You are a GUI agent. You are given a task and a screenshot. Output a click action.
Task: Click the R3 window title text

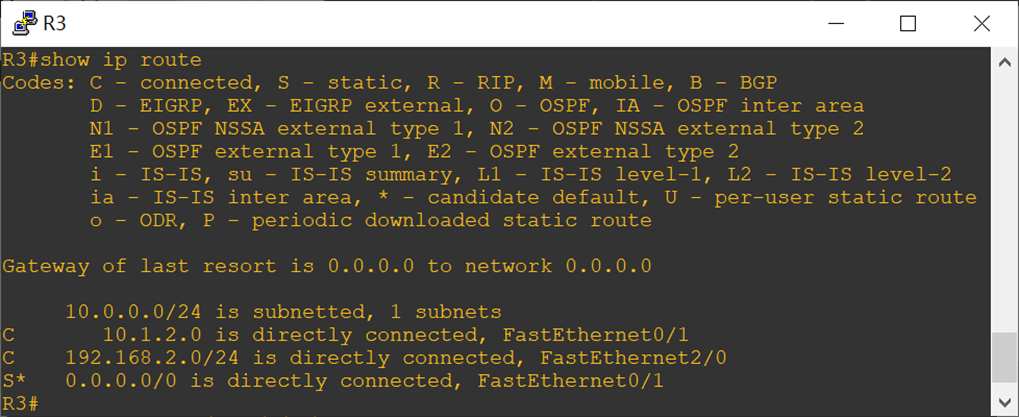coord(55,24)
